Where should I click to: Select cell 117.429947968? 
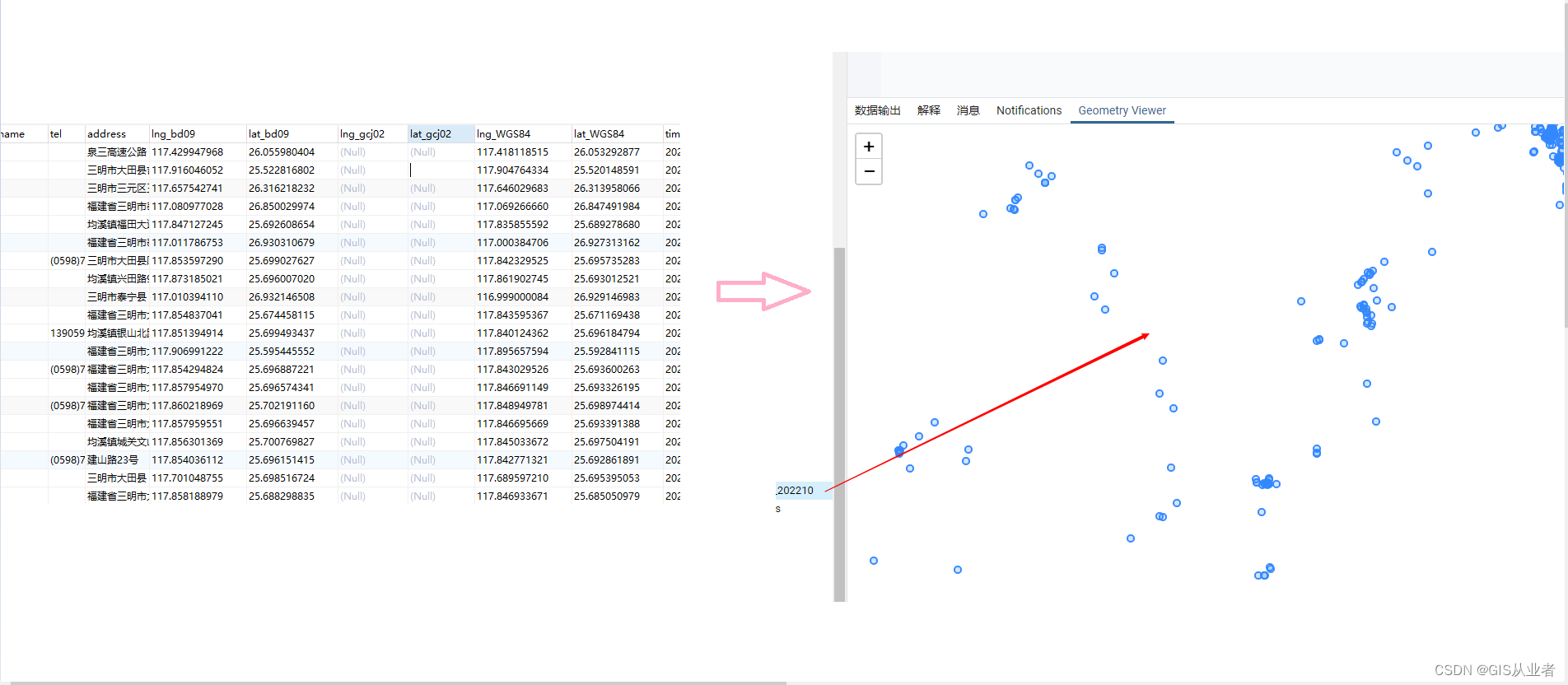[198, 152]
